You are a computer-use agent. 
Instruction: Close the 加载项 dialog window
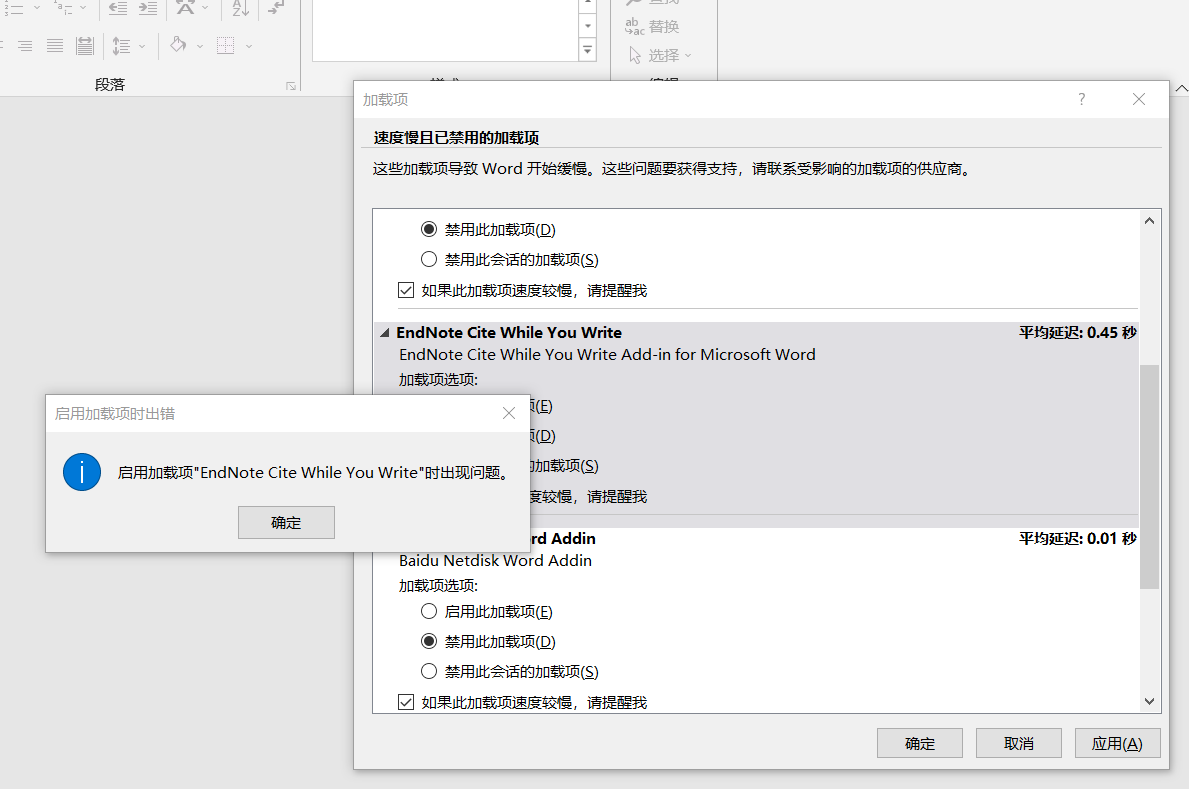click(x=1138, y=99)
